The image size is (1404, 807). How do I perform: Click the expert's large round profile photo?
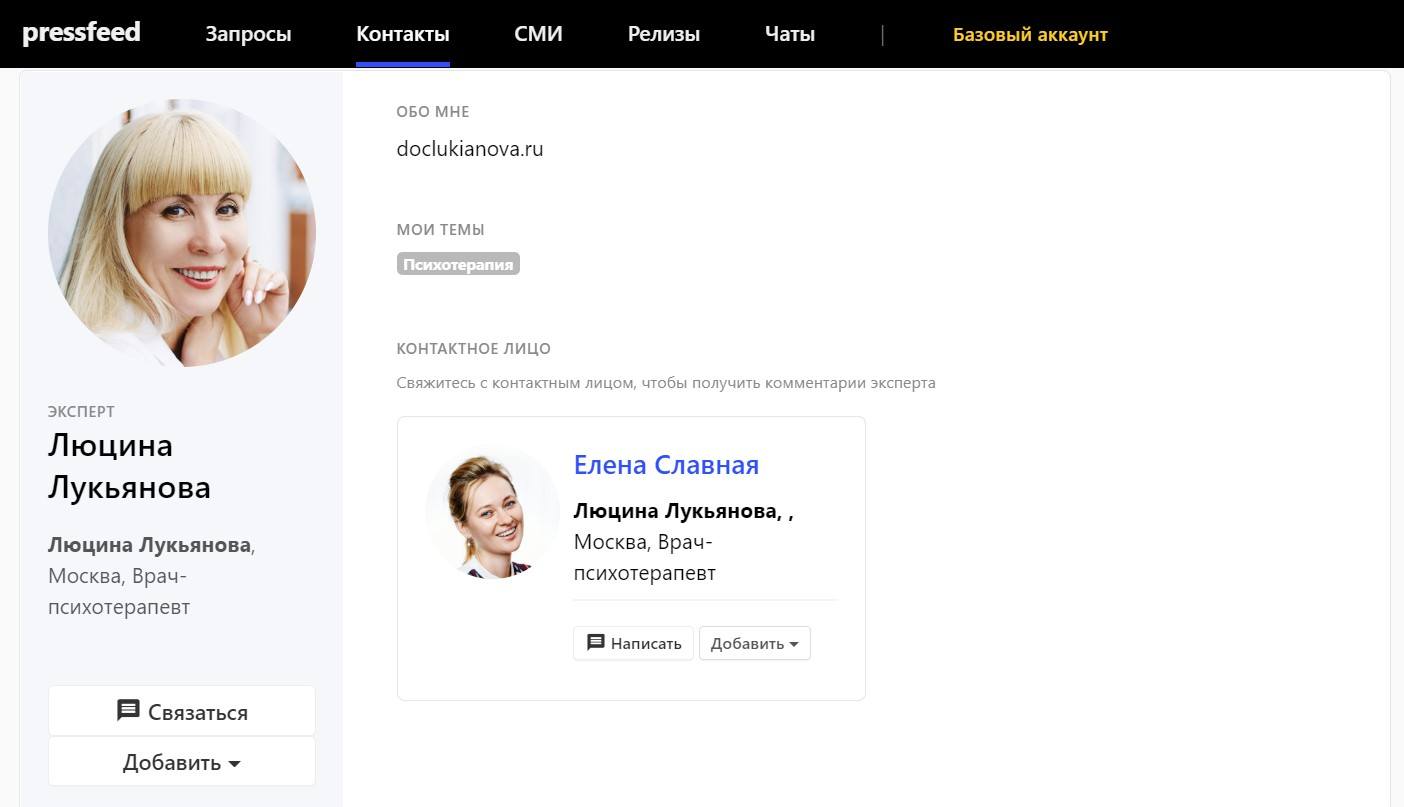182,233
